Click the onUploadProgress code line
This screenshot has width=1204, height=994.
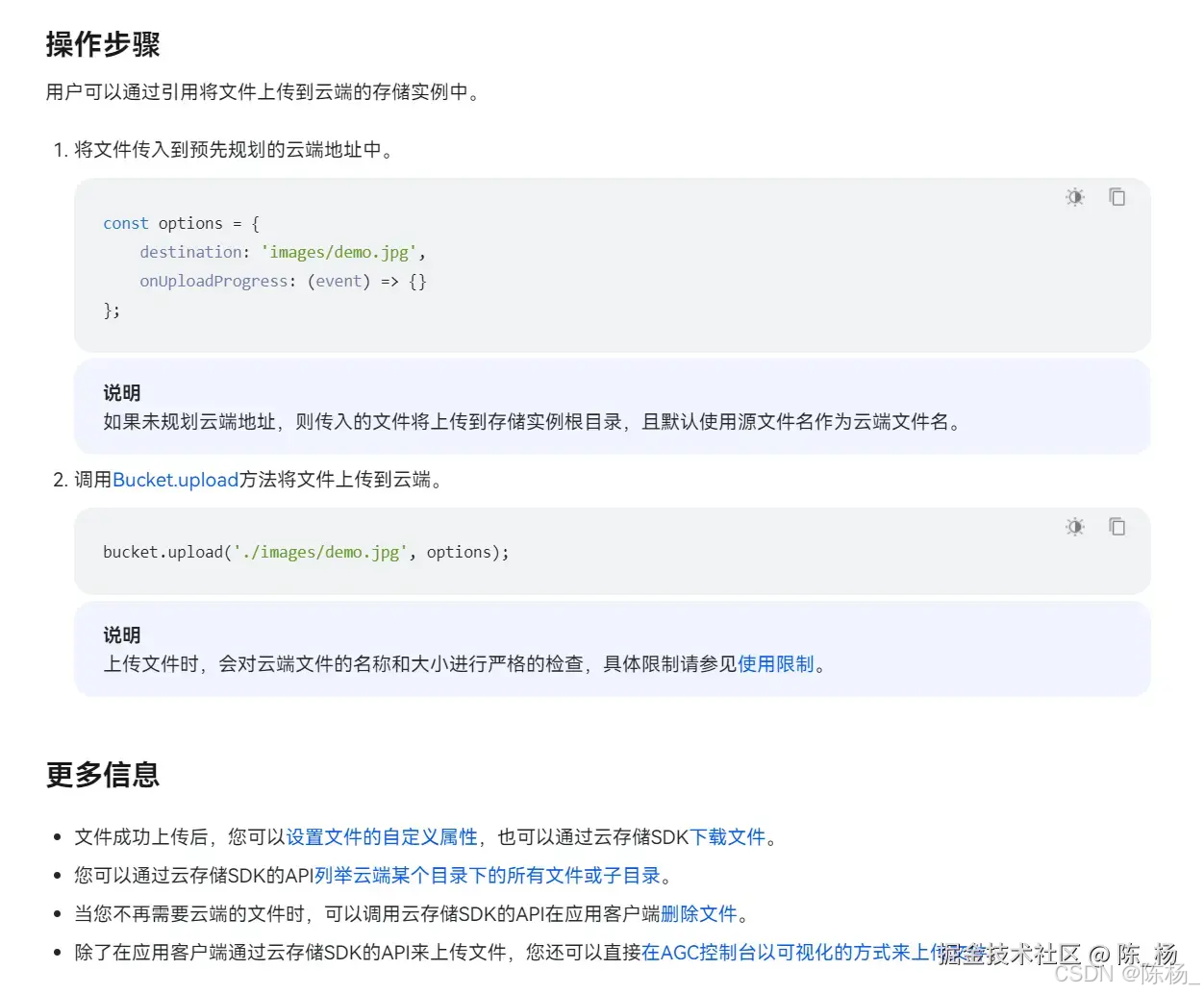283,281
